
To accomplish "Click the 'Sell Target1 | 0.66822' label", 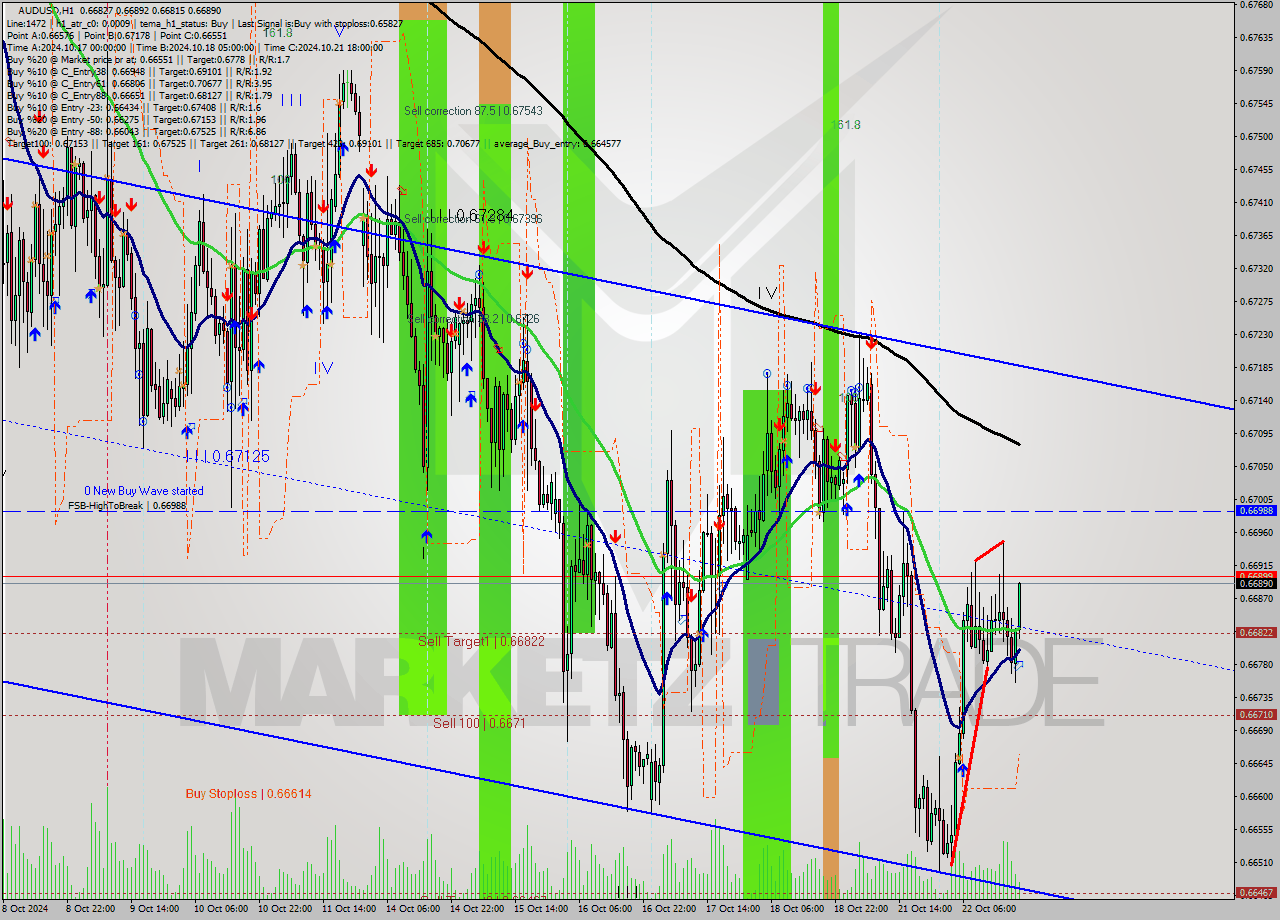I will 481,641.
